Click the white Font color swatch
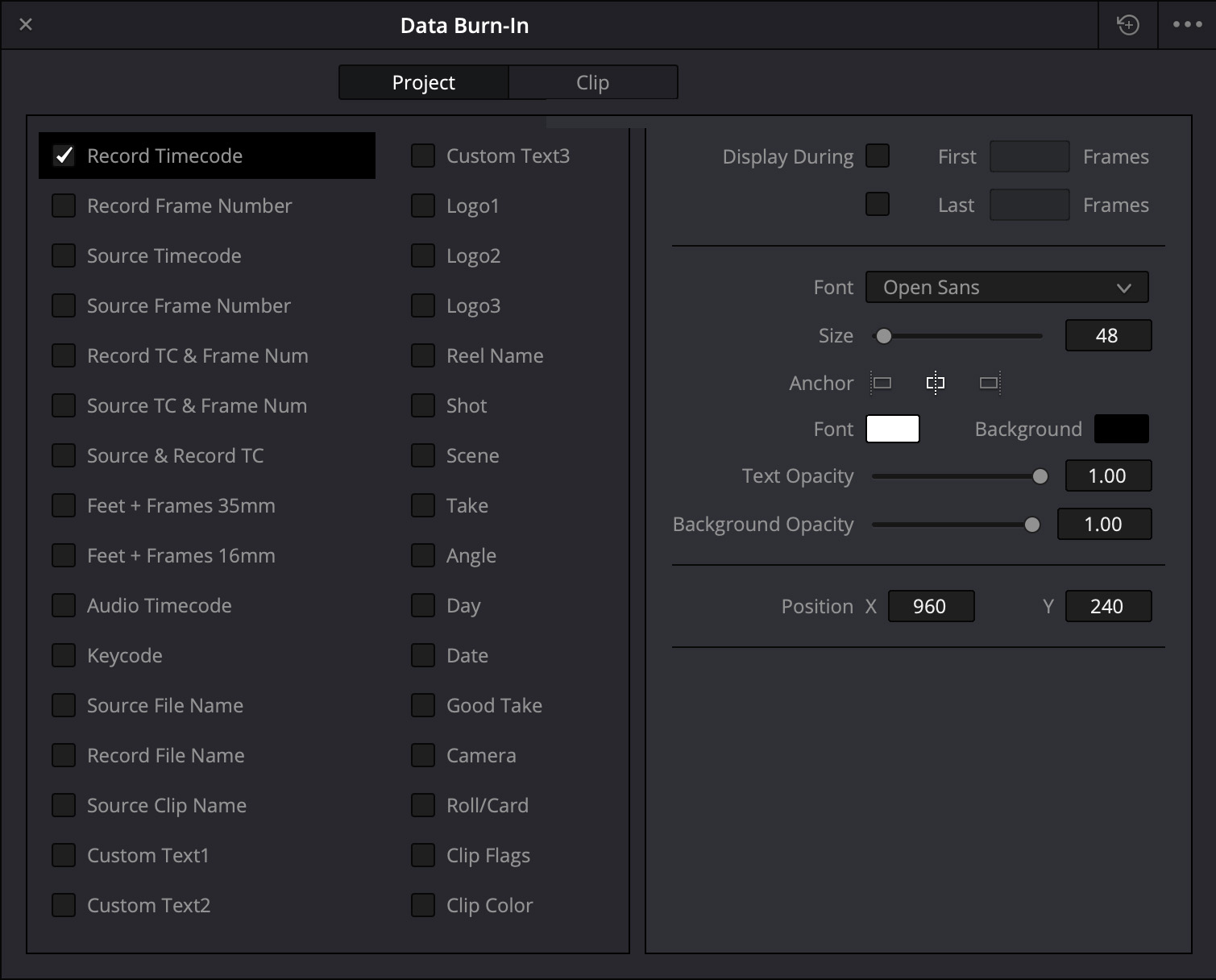 click(892, 429)
